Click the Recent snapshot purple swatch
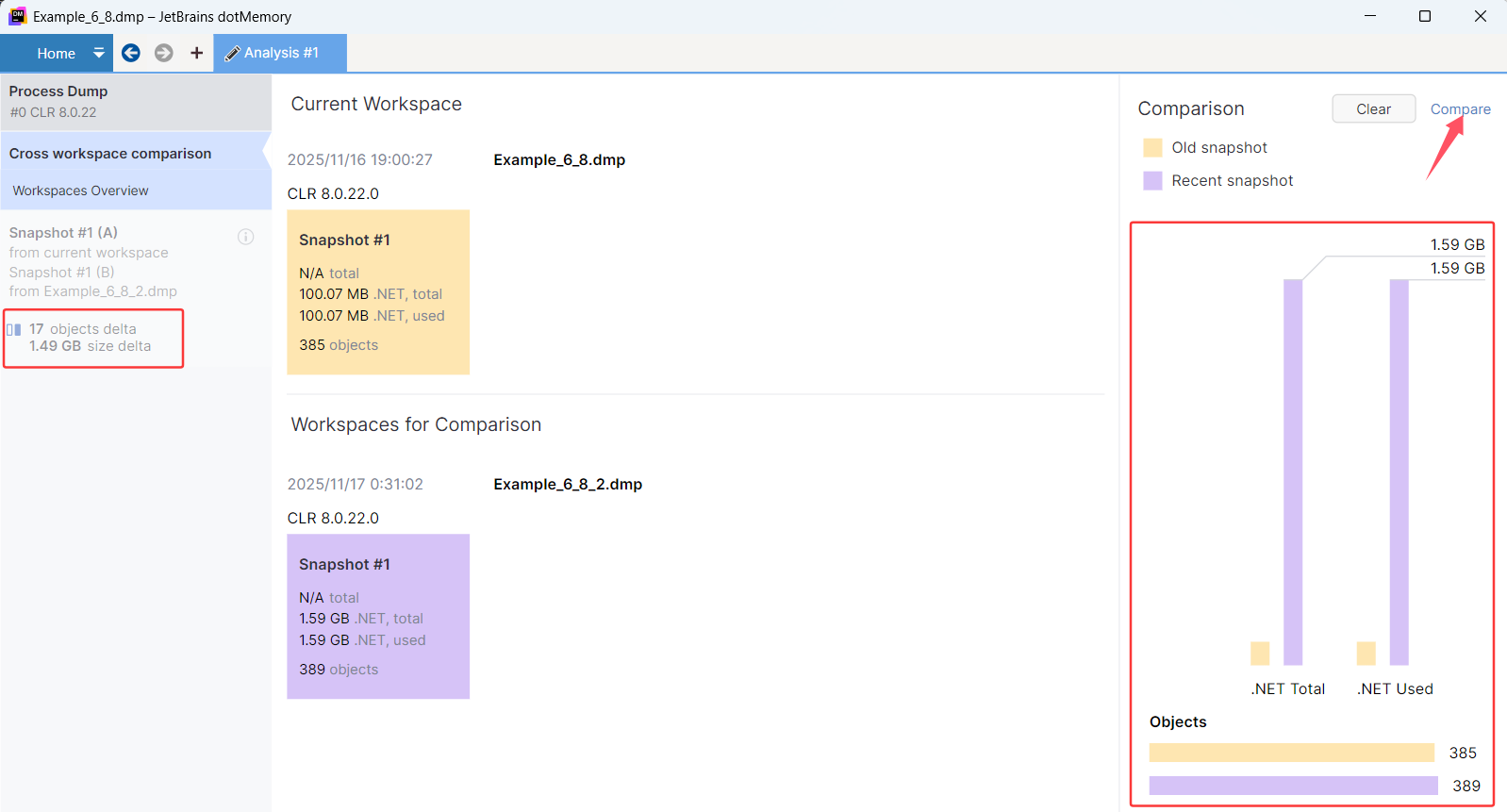This screenshot has height=812, width=1507. click(1152, 180)
